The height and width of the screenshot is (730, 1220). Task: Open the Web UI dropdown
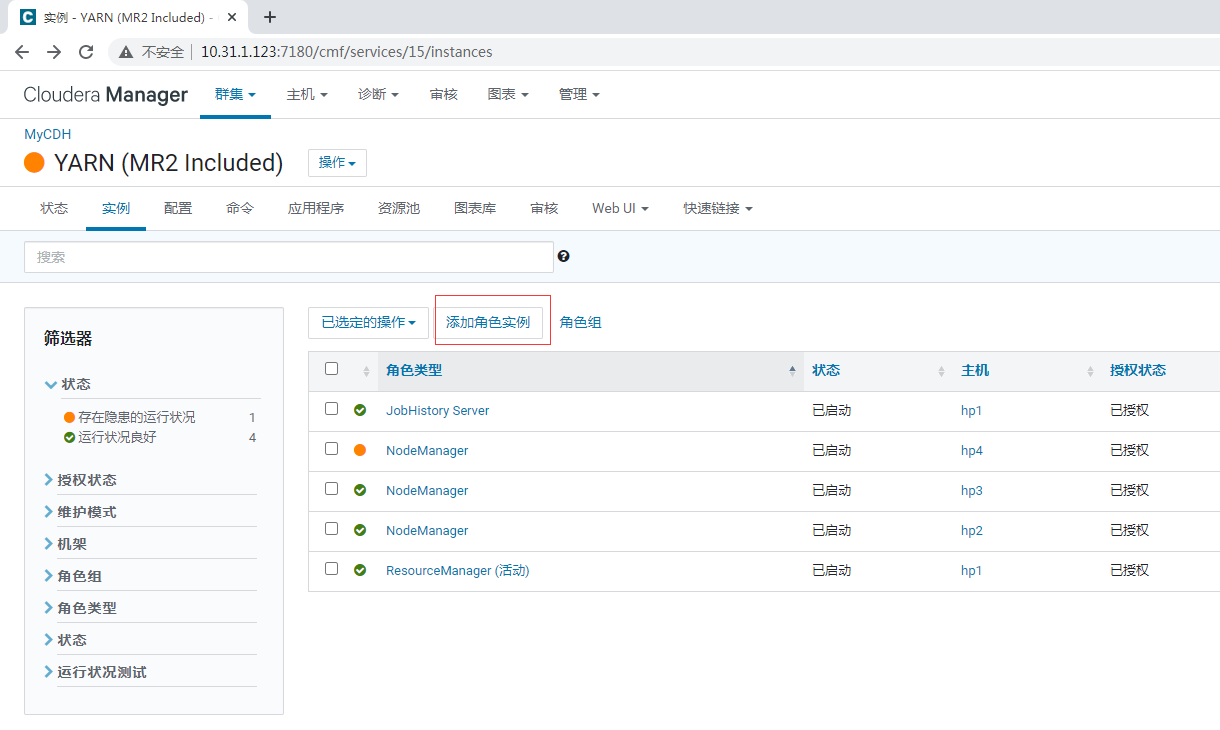620,208
